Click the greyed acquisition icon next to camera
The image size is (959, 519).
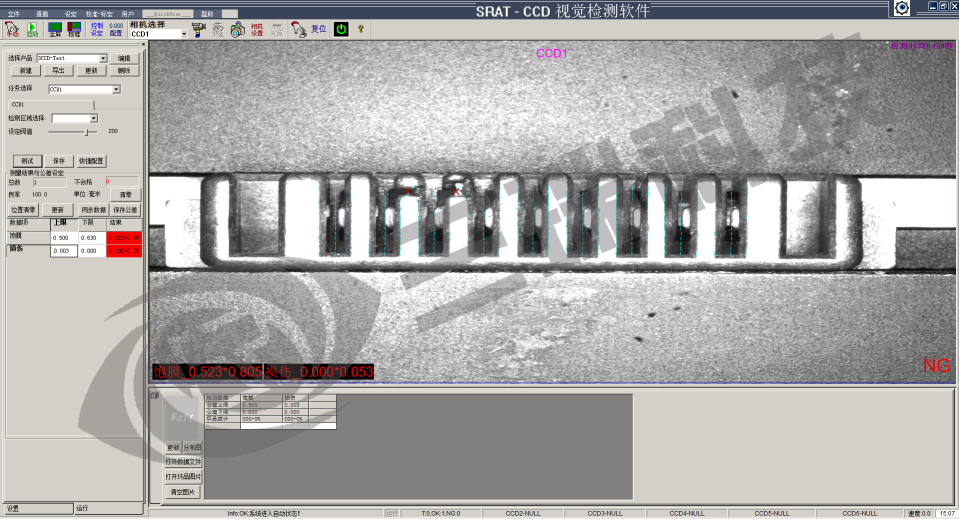tap(218, 29)
